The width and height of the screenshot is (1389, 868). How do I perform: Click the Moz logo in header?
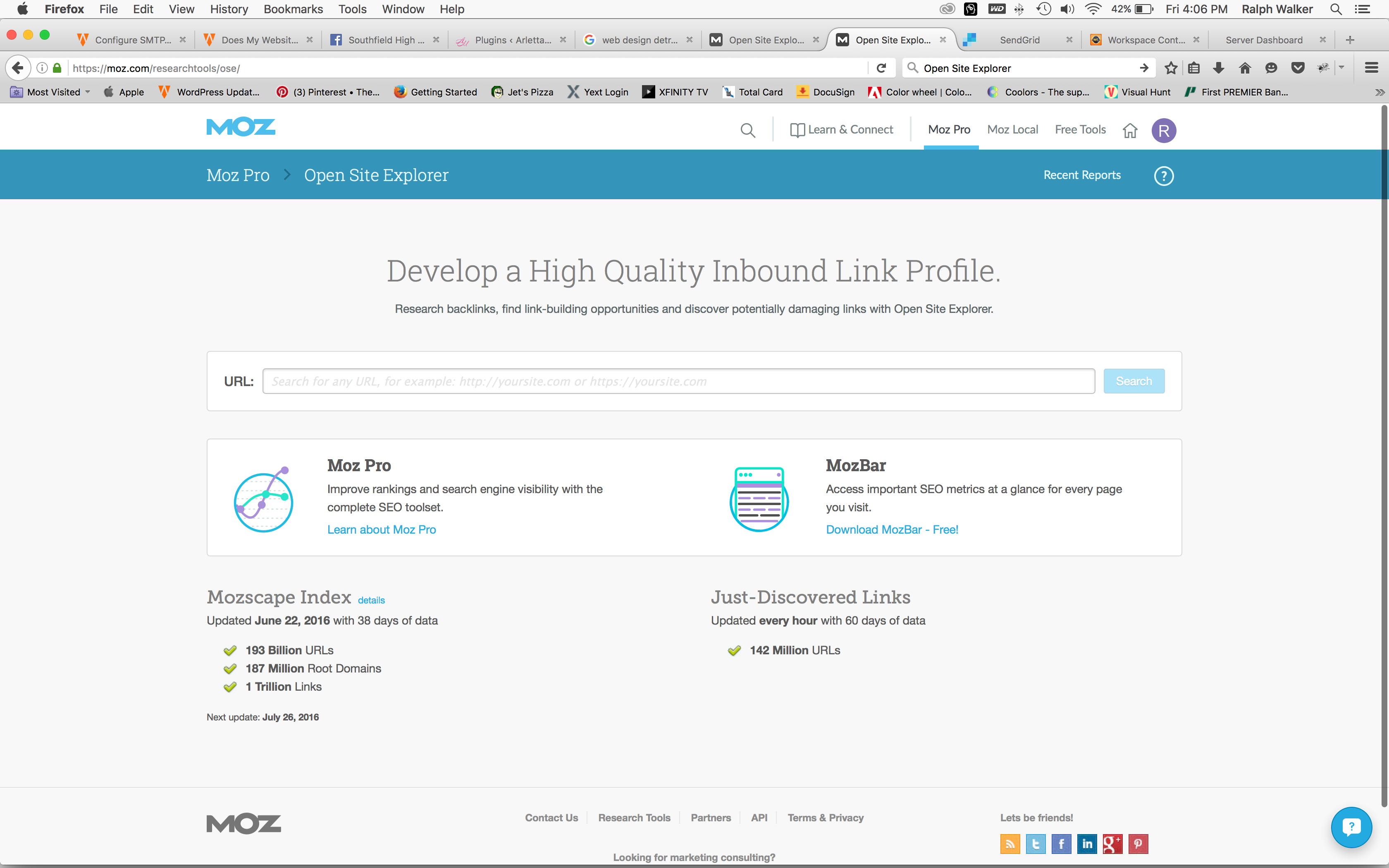pos(241,127)
